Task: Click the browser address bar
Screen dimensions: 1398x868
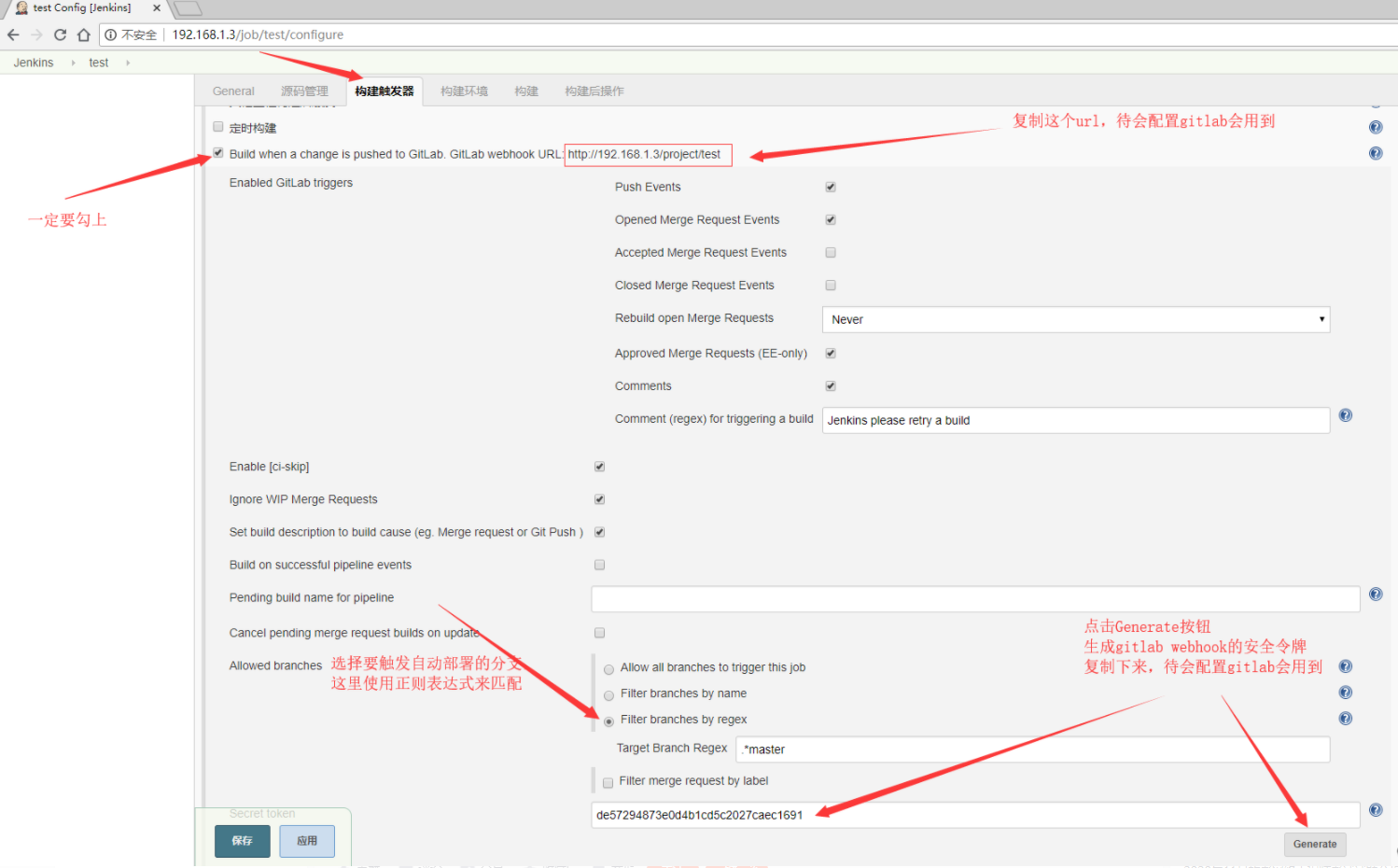Action: pyautogui.click(x=747, y=35)
